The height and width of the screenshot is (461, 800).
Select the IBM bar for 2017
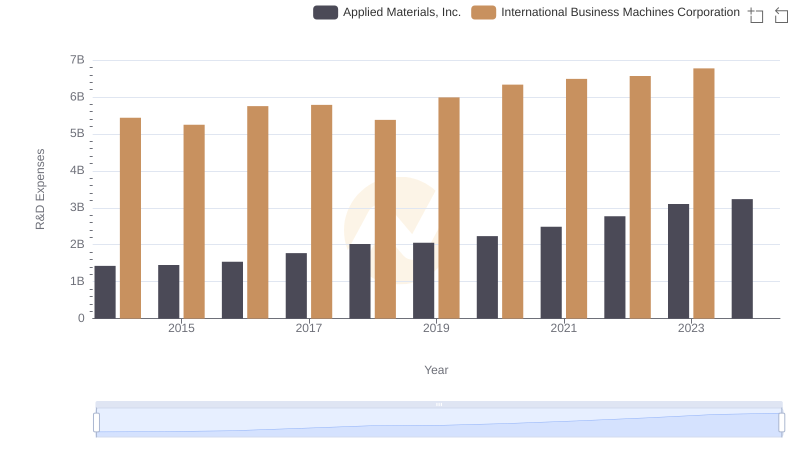[321, 212]
